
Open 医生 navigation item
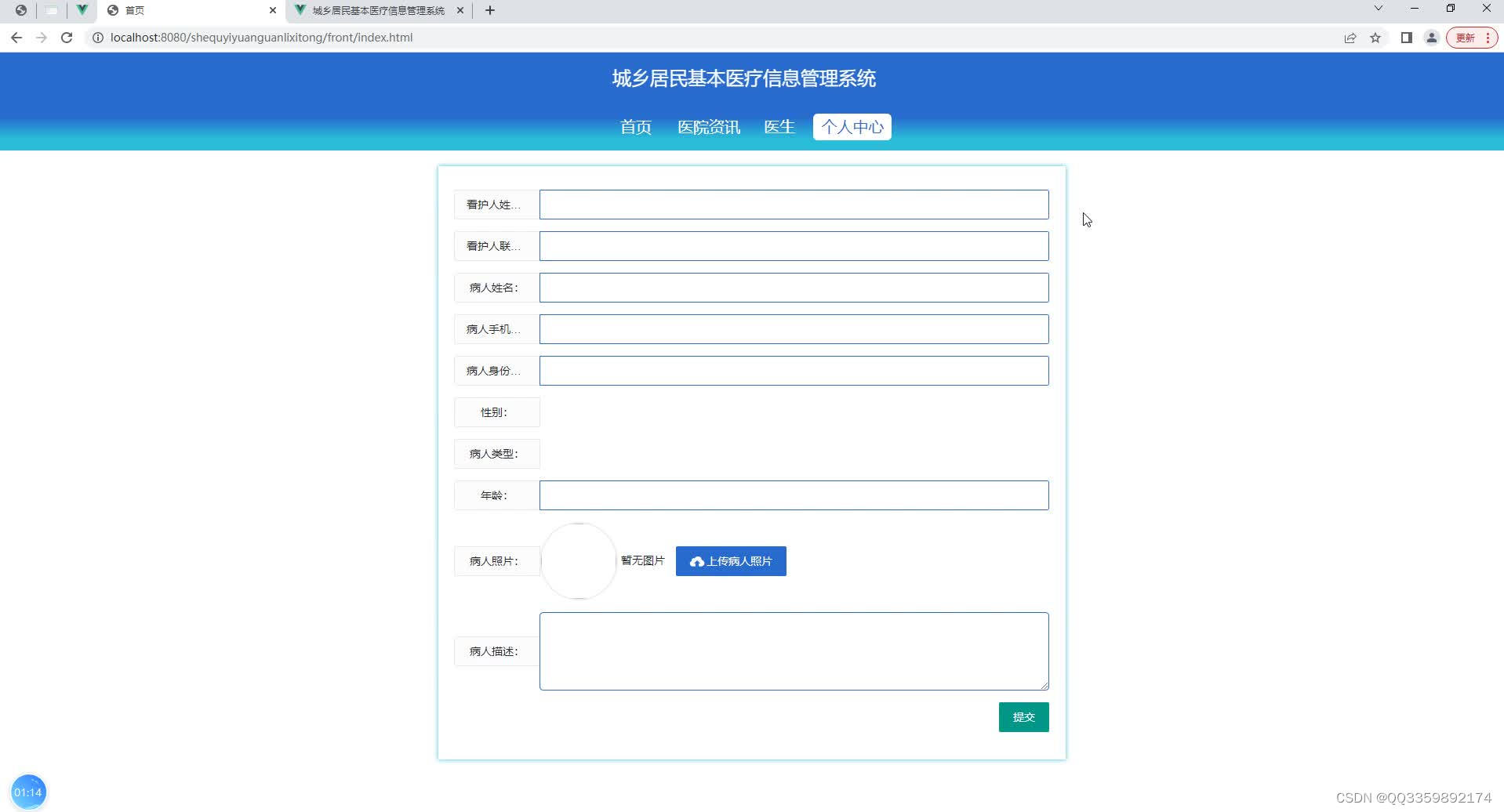(779, 127)
